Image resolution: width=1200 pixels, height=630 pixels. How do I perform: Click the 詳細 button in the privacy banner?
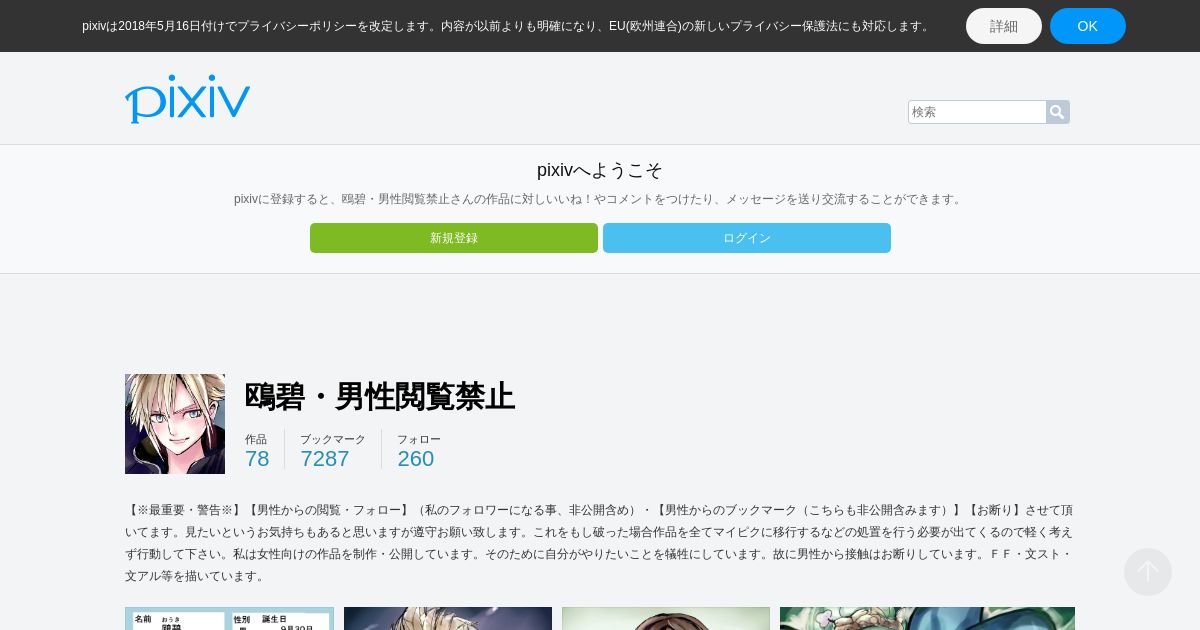pyautogui.click(x=1004, y=26)
